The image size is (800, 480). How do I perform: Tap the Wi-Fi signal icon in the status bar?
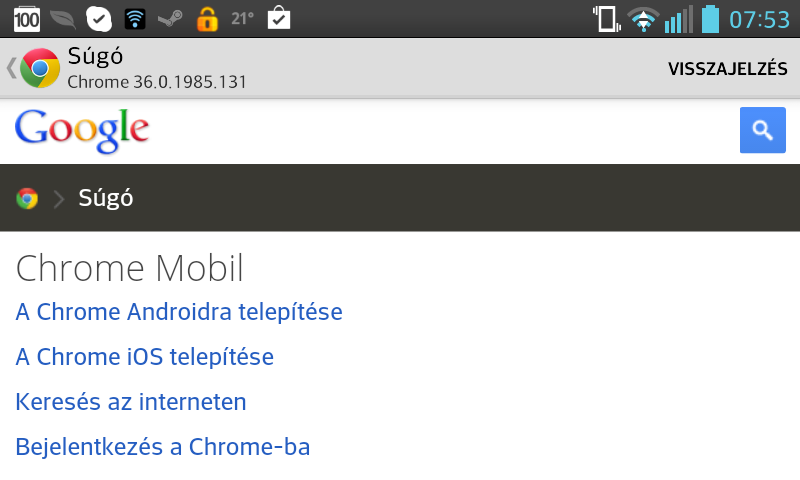click(x=643, y=18)
